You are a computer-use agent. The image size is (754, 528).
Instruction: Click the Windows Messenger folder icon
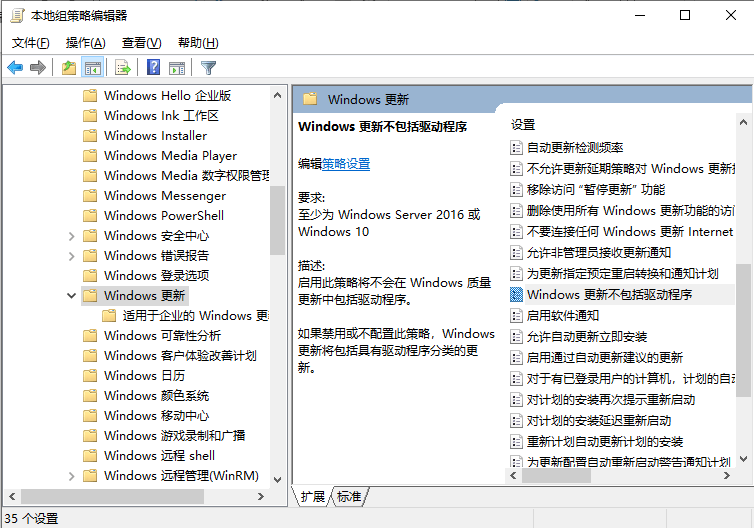pyautogui.click(x=90, y=196)
